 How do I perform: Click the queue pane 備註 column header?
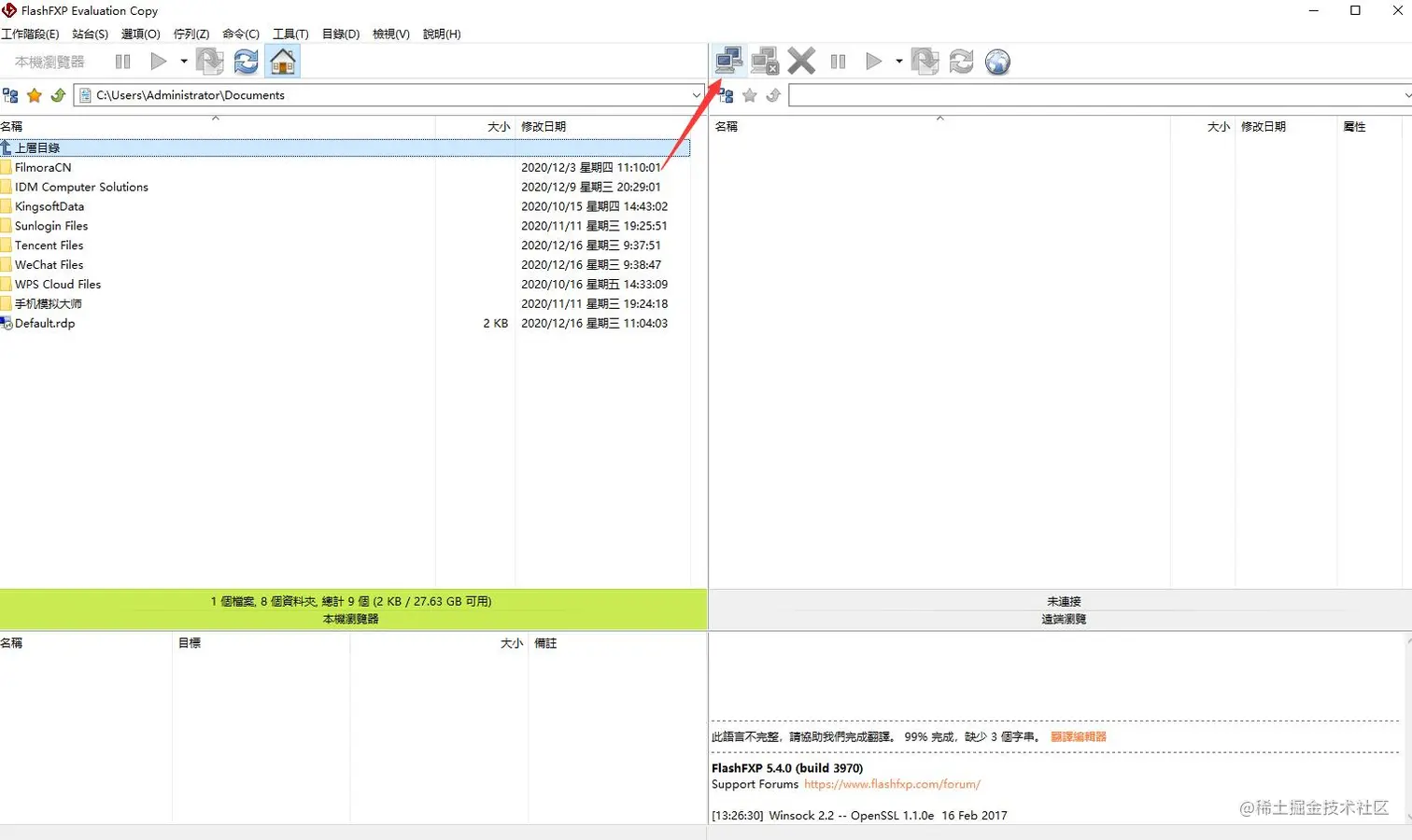pyautogui.click(x=617, y=643)
